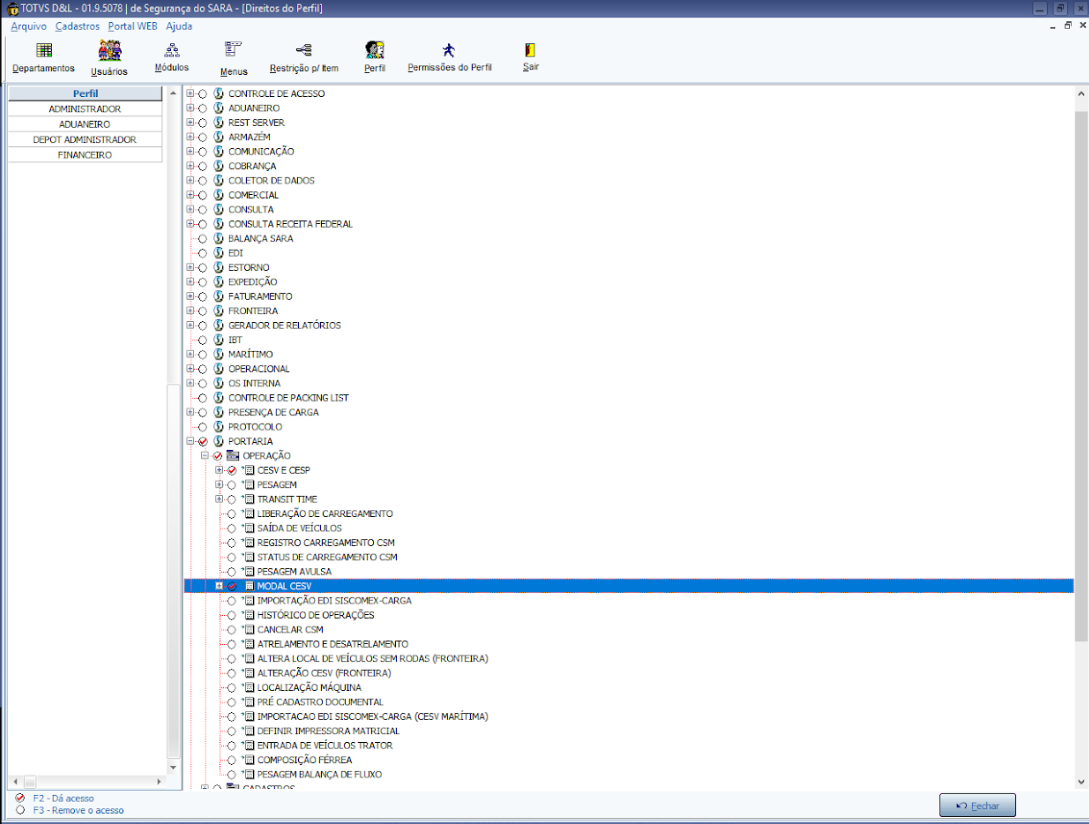Toggle access circle for PROTOCOLO
The width and height of the screenshot is (1089, 824).
pyautogui.click(x=202, y=427)
